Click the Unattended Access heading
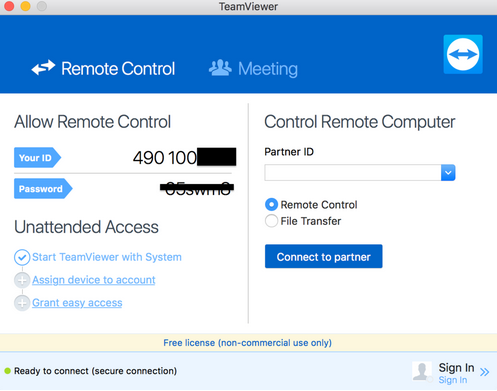Image resolution: width=497 pixels, height=391 pixels. pos(86,227)
